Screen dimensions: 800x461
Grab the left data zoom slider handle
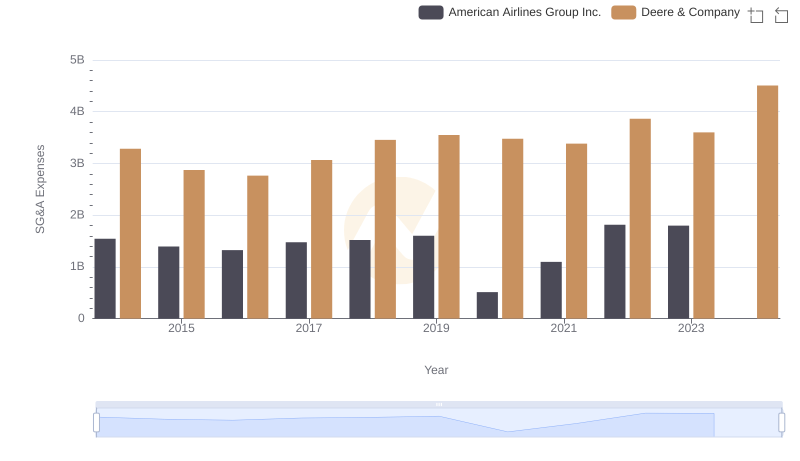(96, 422)
